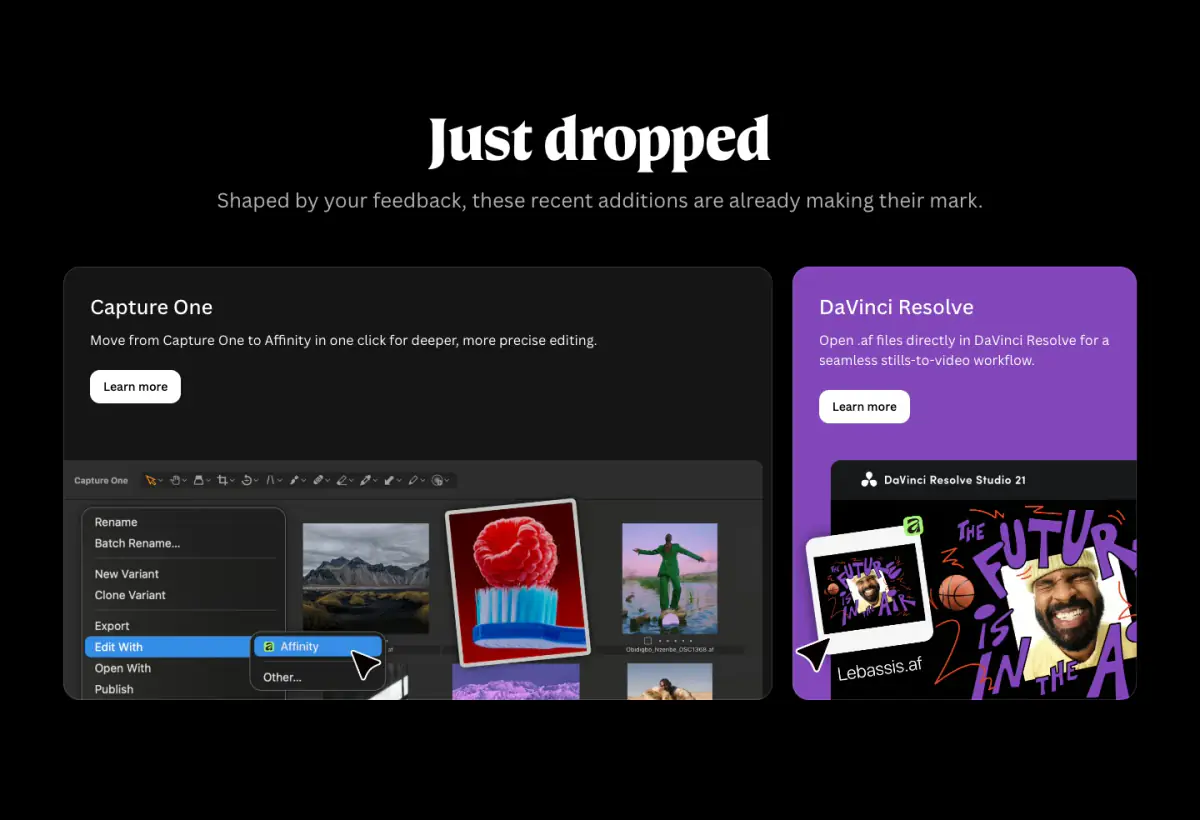
Task: Click the Capture One label in toolbar
Action: point(101,481)
